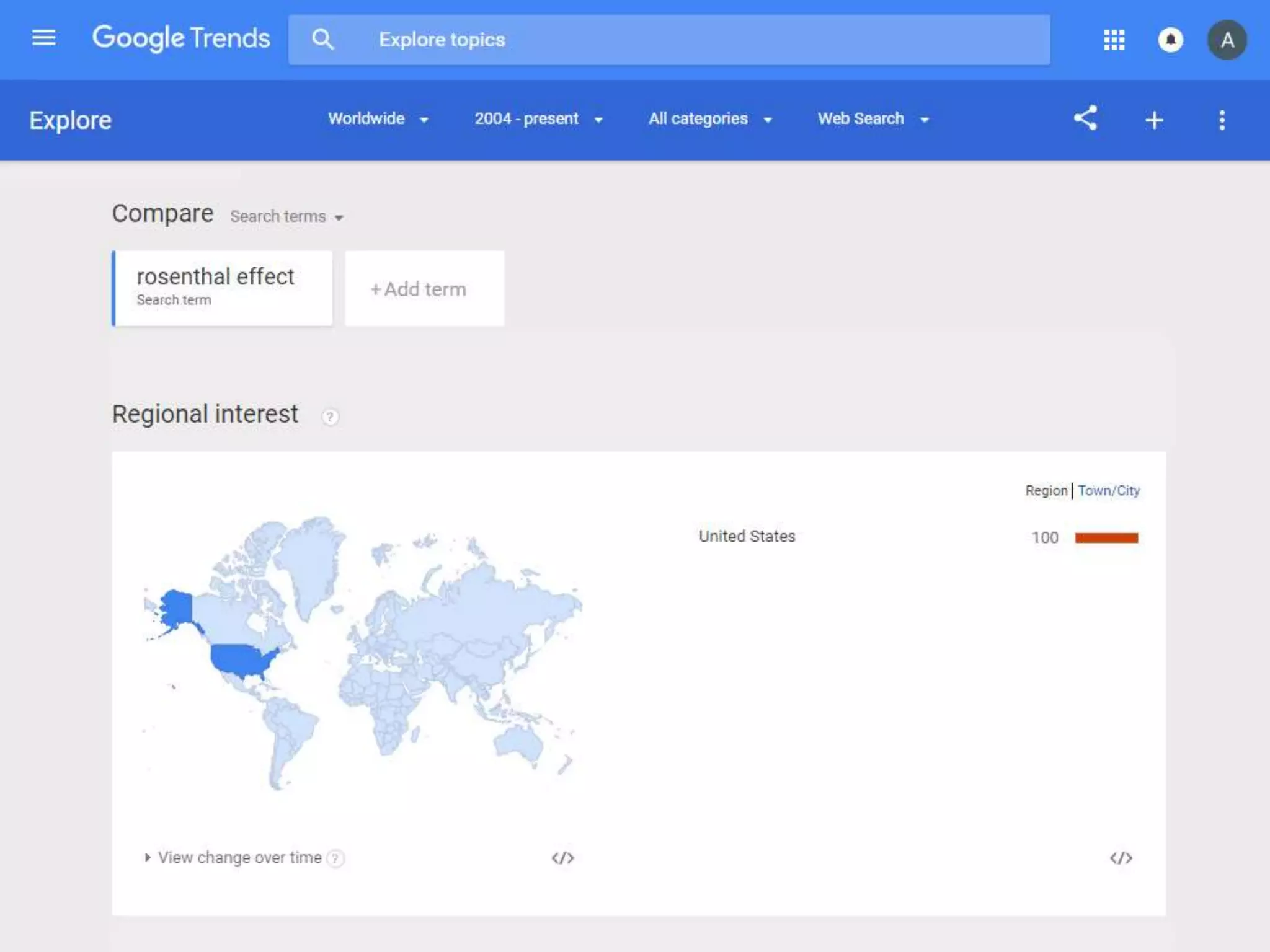Open the notifications bell
The width and height of the screenshot is (1270, 952).
click(x=1170, y=40)
